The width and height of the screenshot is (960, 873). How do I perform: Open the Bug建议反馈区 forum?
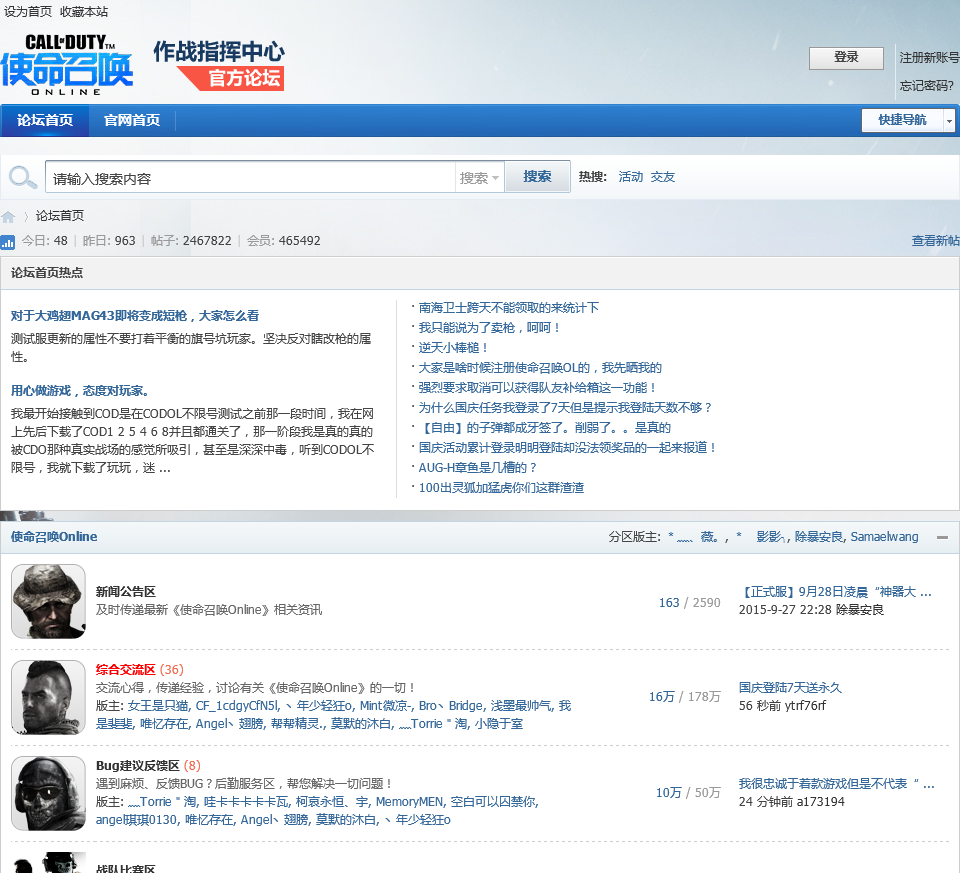(x=138, y=766)
